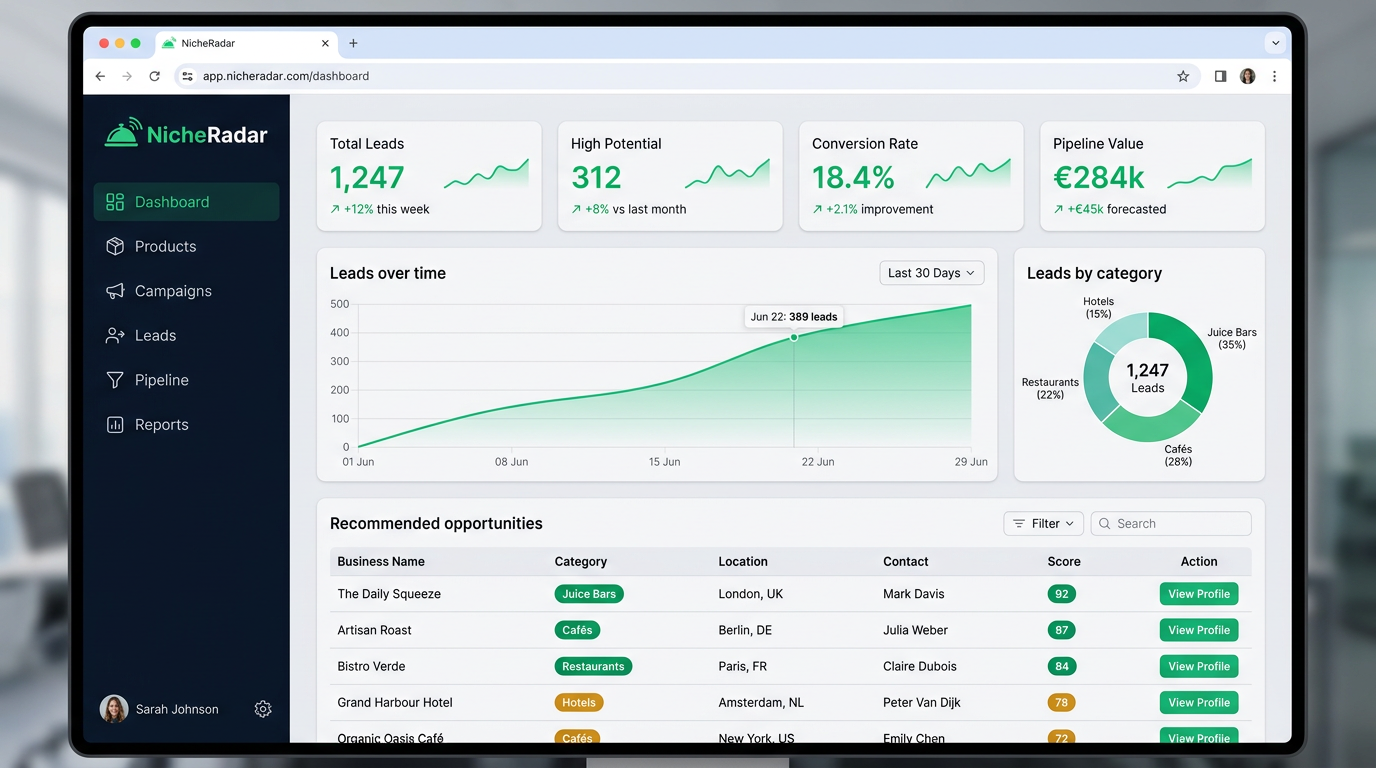View Profile for Grand Harbour Hotel
This screenshot has width=1376, height=768.
coord(1199,702)
